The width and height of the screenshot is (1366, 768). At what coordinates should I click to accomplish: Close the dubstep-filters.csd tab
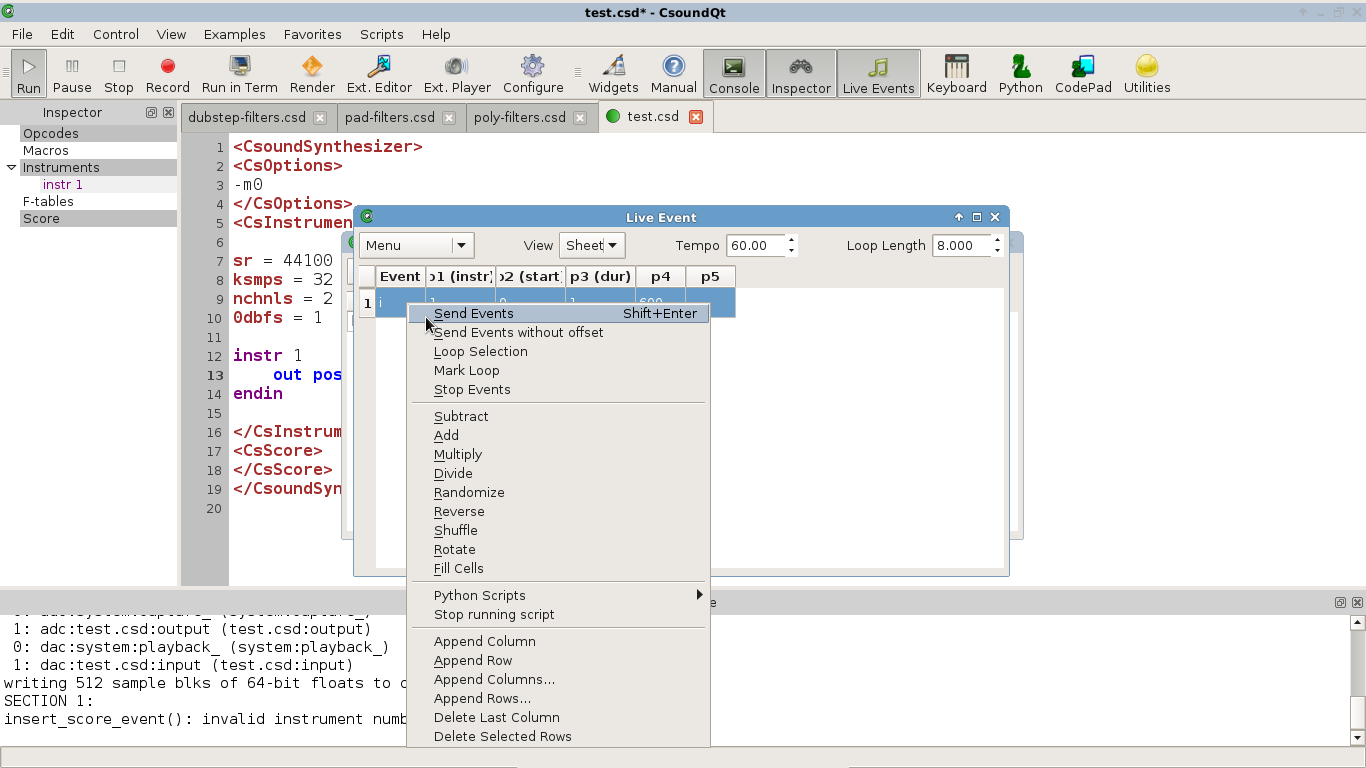coord(320,117)
